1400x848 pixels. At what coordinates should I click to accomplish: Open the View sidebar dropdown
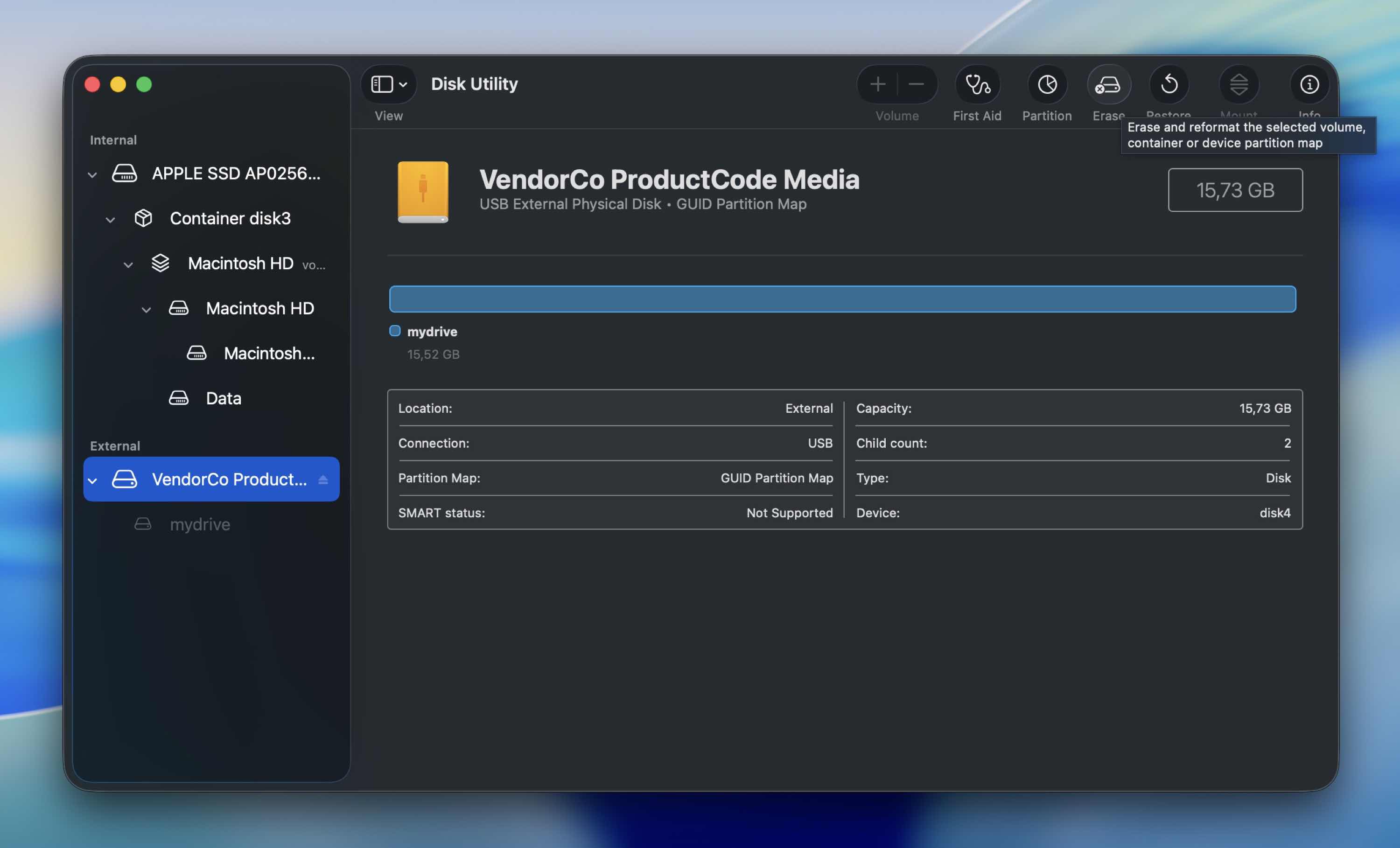[389, 84]
